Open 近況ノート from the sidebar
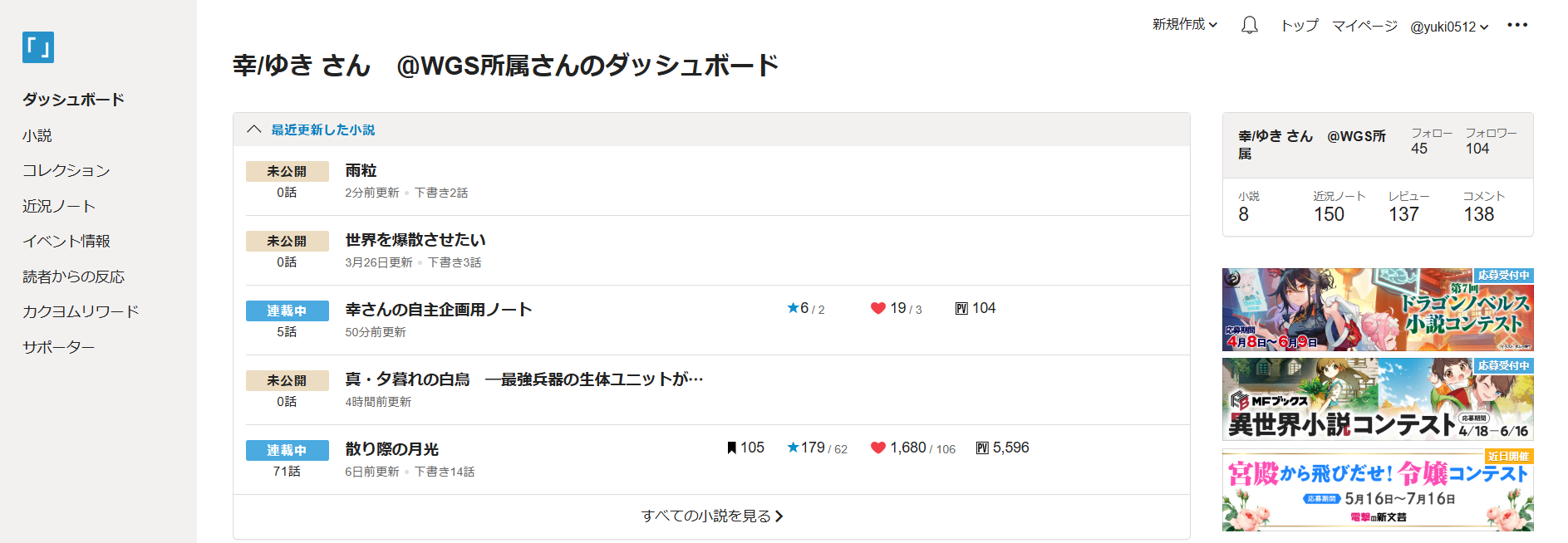Viewport: 1568px width, 543px height. (59, 206)
